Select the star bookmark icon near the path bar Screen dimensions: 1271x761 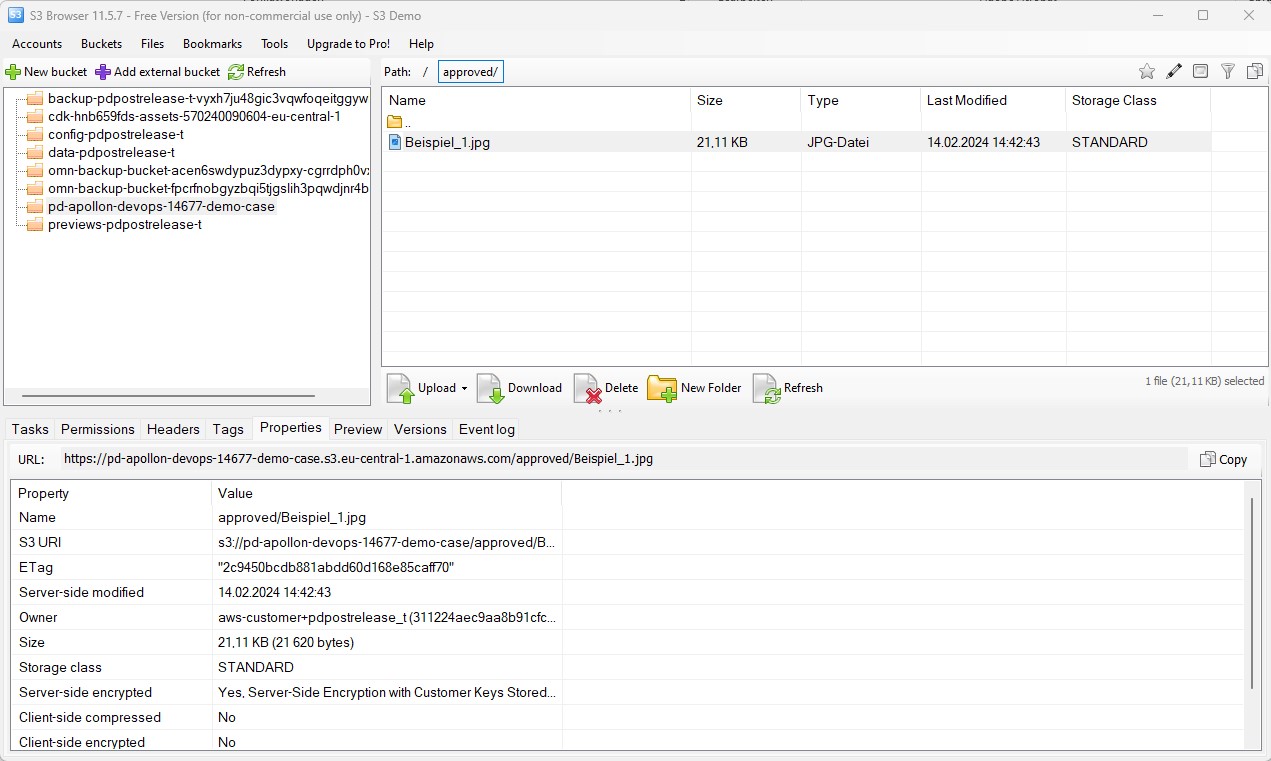pyautogui.click(x=1146, y=71)
